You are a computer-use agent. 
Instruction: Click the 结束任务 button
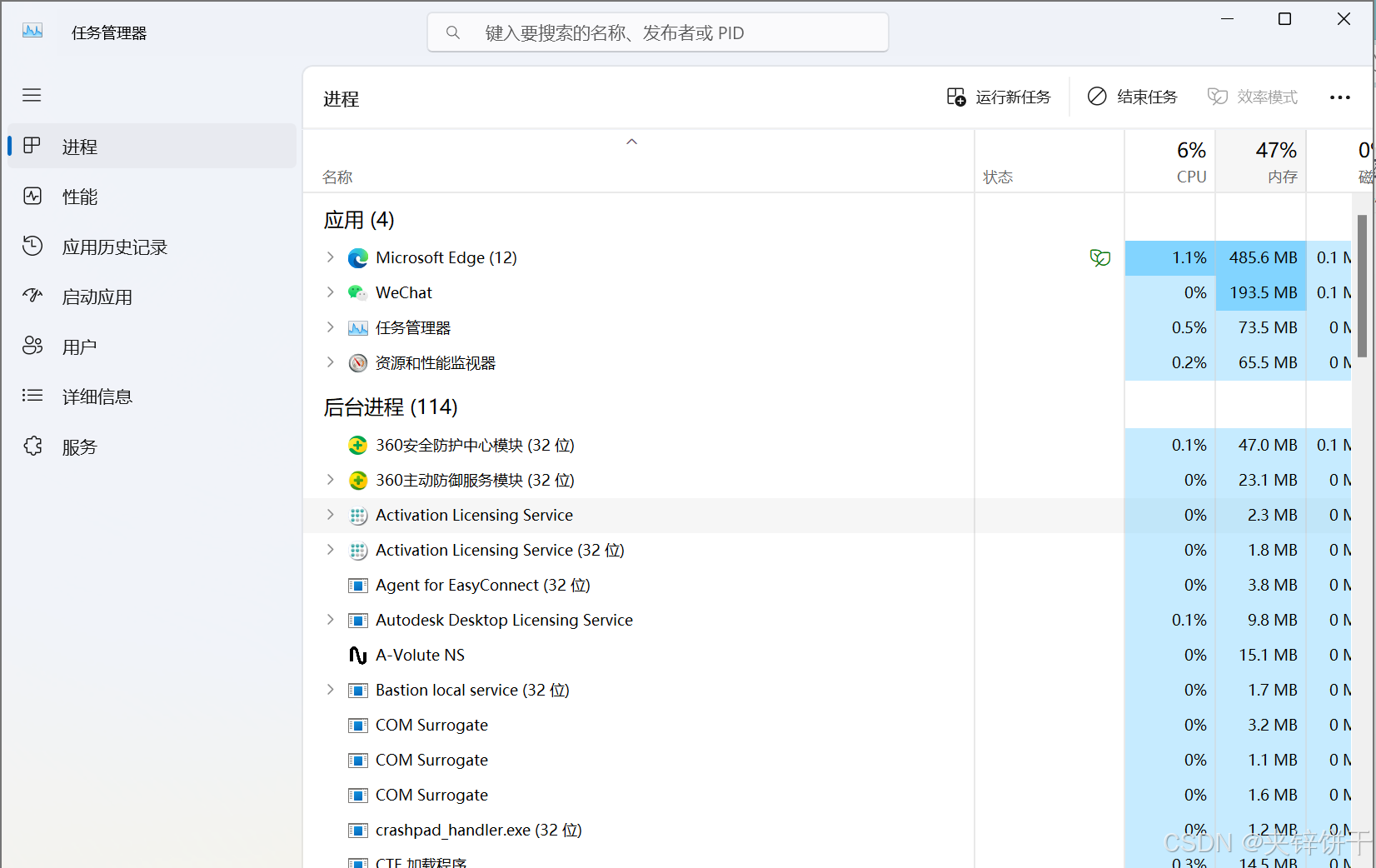(1133, 97)
